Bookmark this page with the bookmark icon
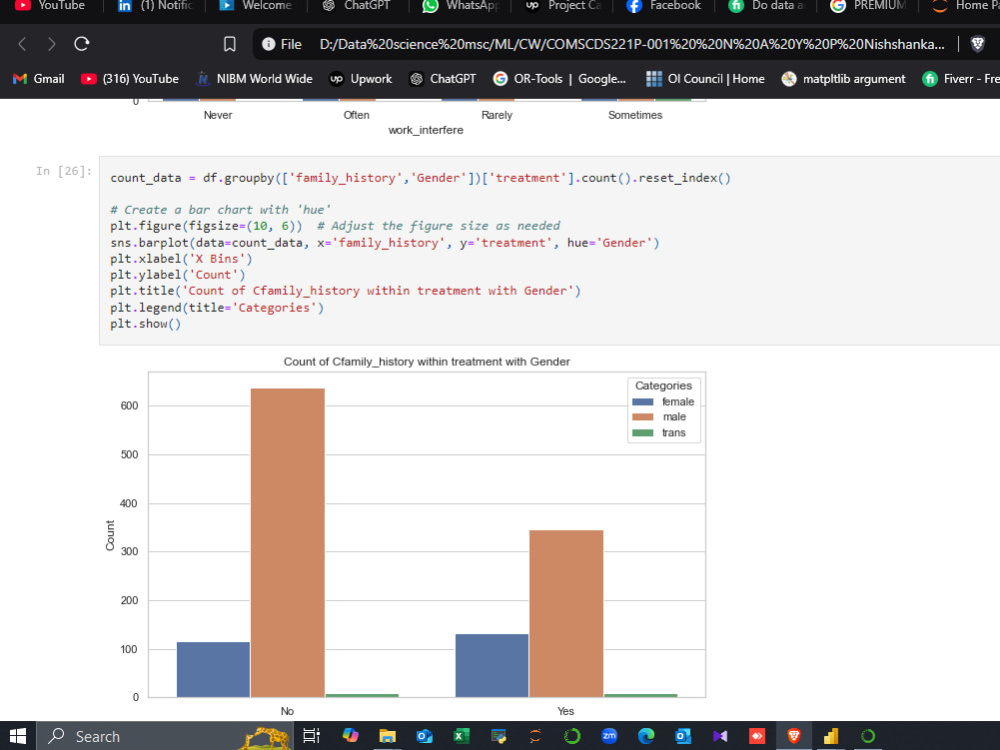 point(230,44)
